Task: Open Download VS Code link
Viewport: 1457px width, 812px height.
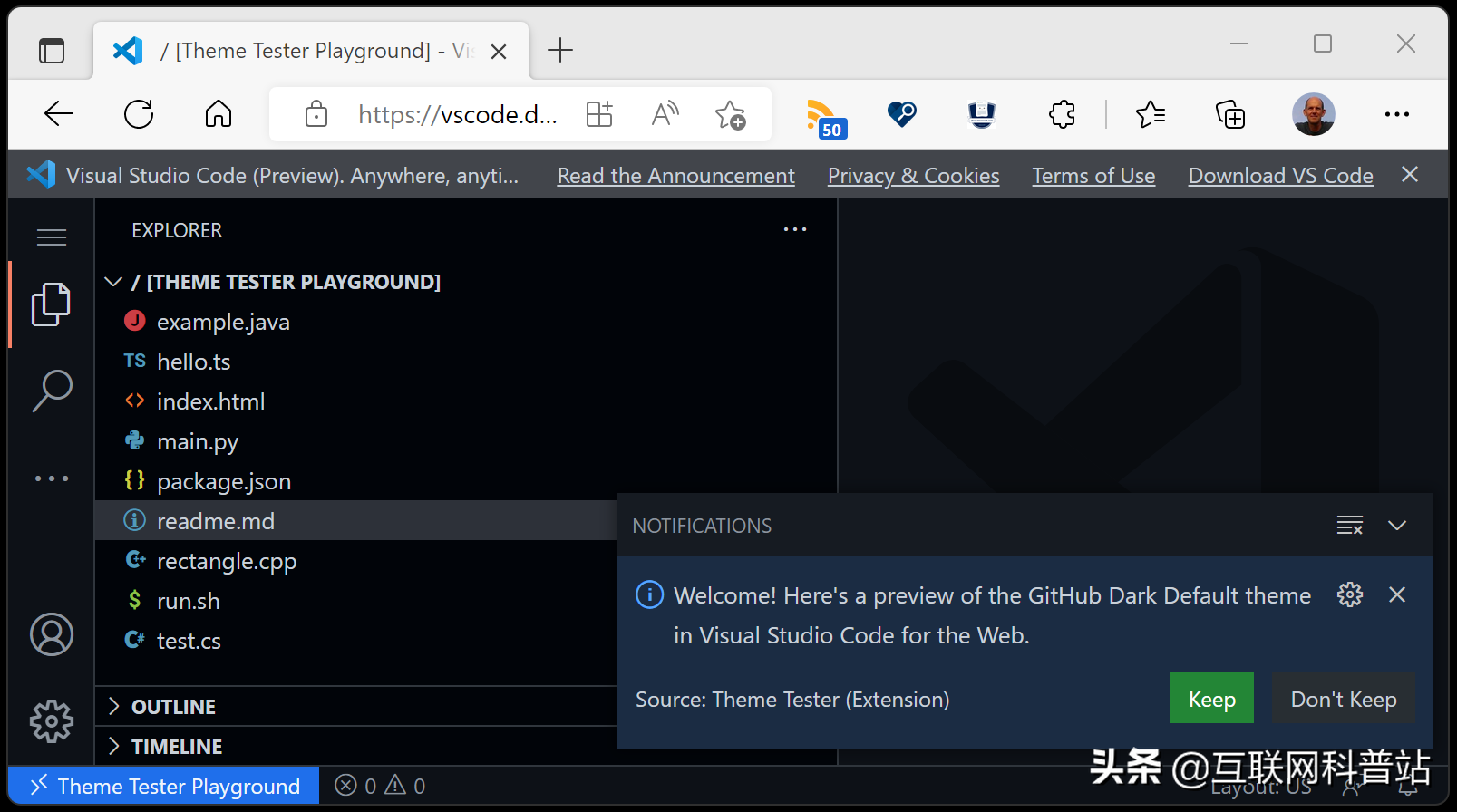Action: tap(1280, 175)
